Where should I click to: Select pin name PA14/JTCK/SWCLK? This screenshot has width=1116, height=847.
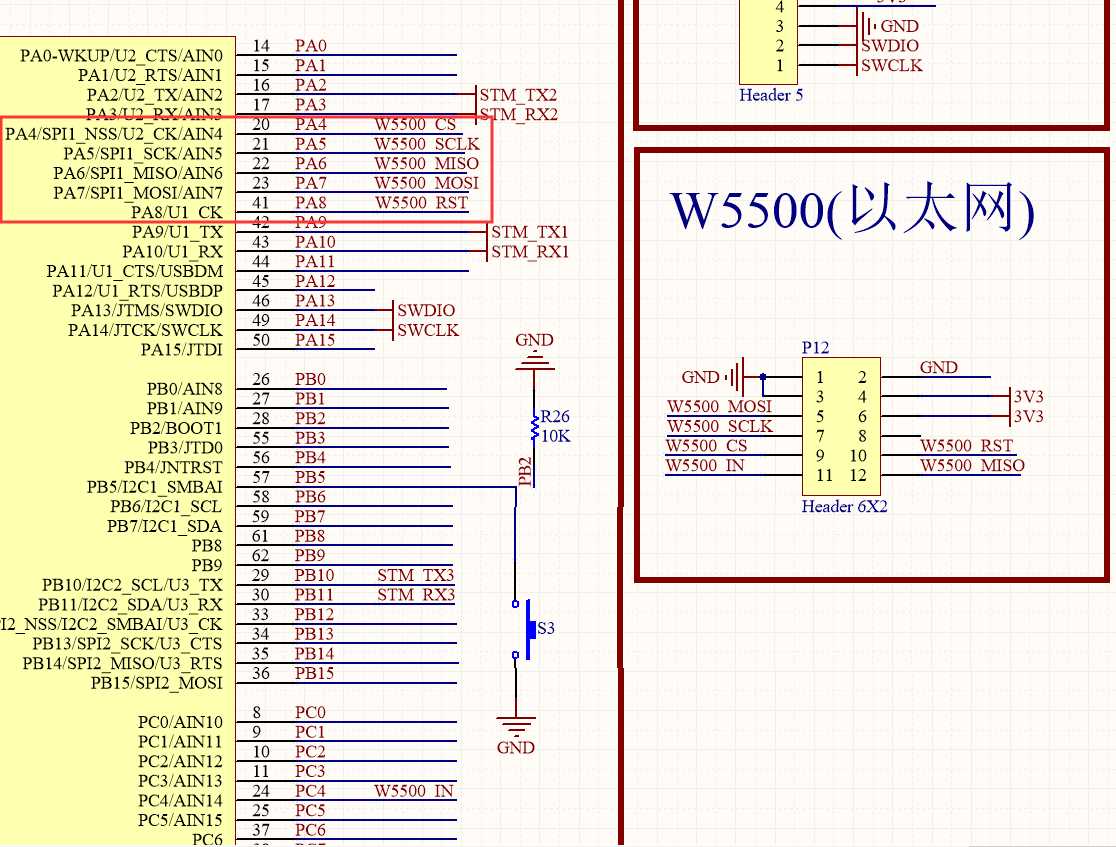pos(145,330)
